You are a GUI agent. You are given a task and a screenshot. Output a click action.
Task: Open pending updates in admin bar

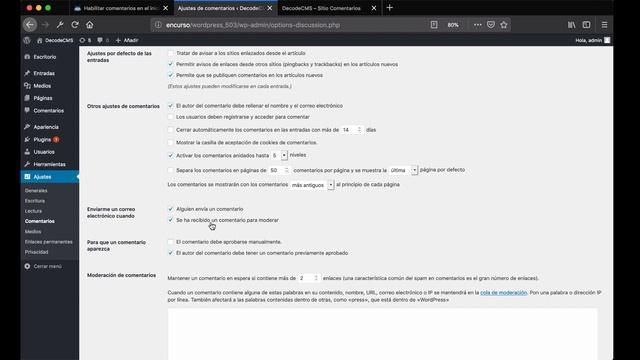(x=85, y=40)
